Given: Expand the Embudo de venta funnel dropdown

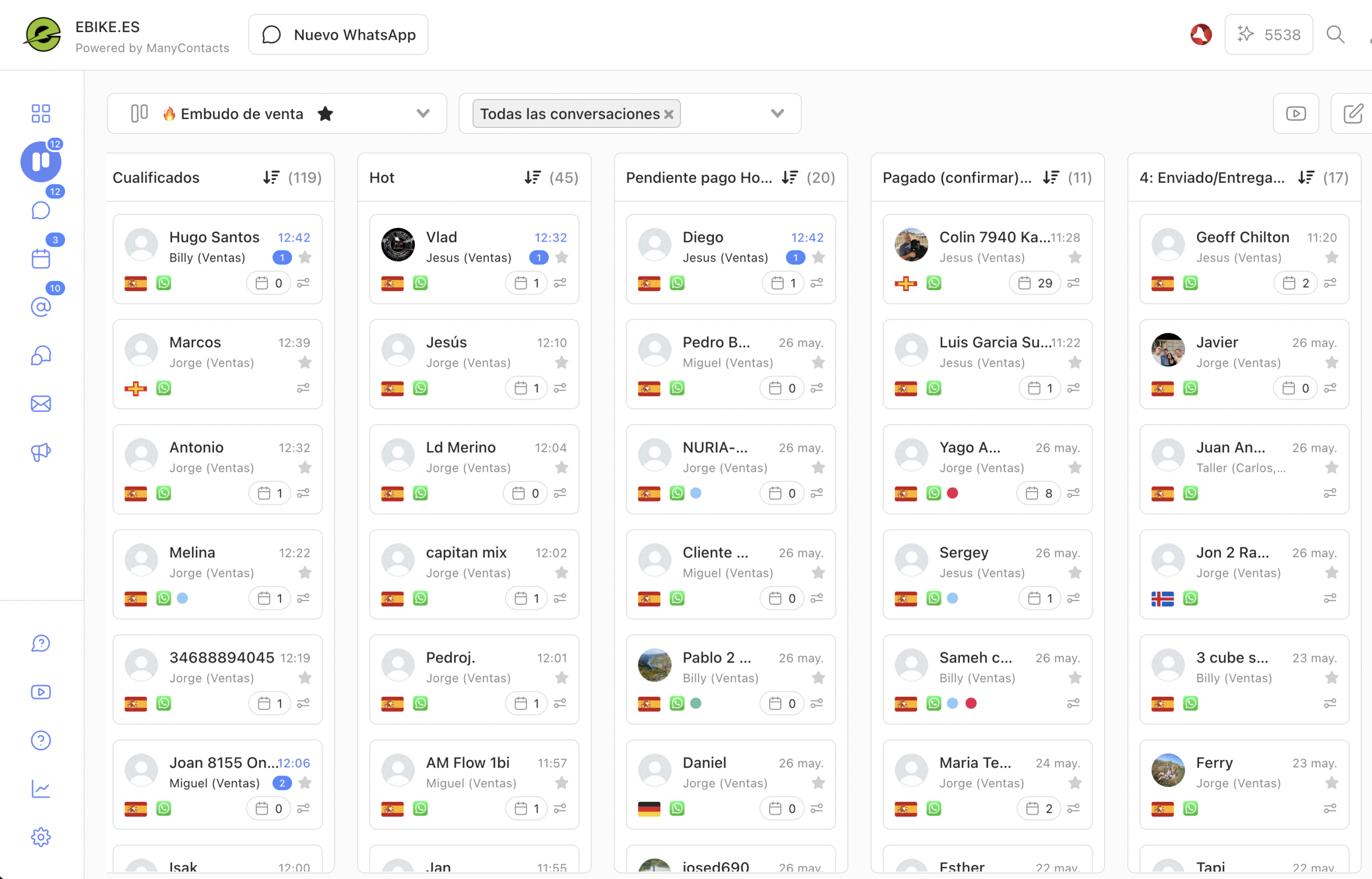Looking at the screenshot, I should coord(423,113).
